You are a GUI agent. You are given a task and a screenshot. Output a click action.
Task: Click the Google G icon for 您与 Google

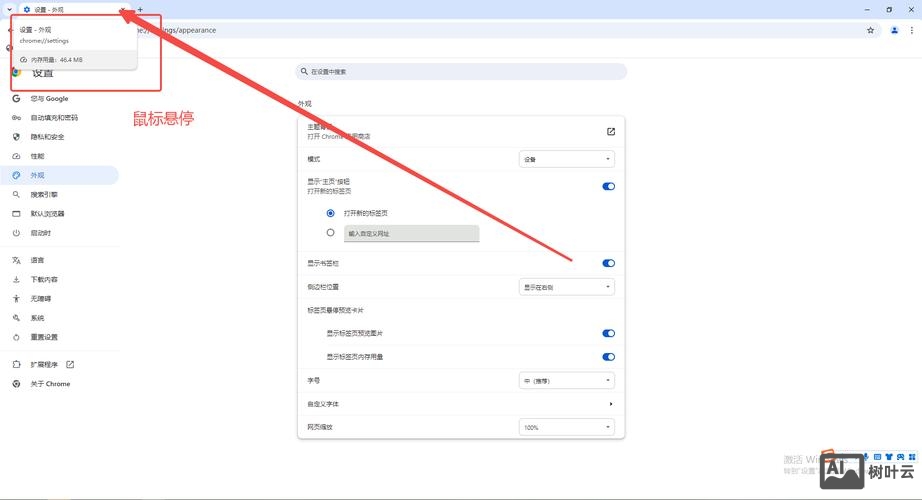(x=16, y=98)
